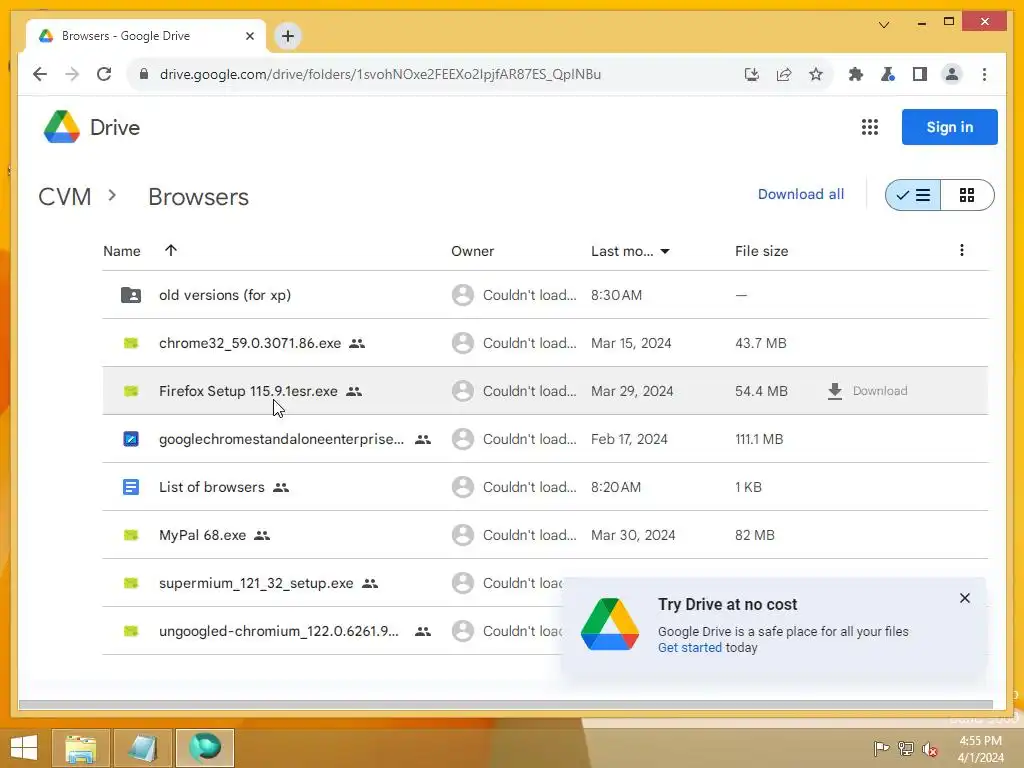Click shared icon beside supermium_121_32_setup.exe
Viewport: 1024px width, 768px height.
coord(370,583)
